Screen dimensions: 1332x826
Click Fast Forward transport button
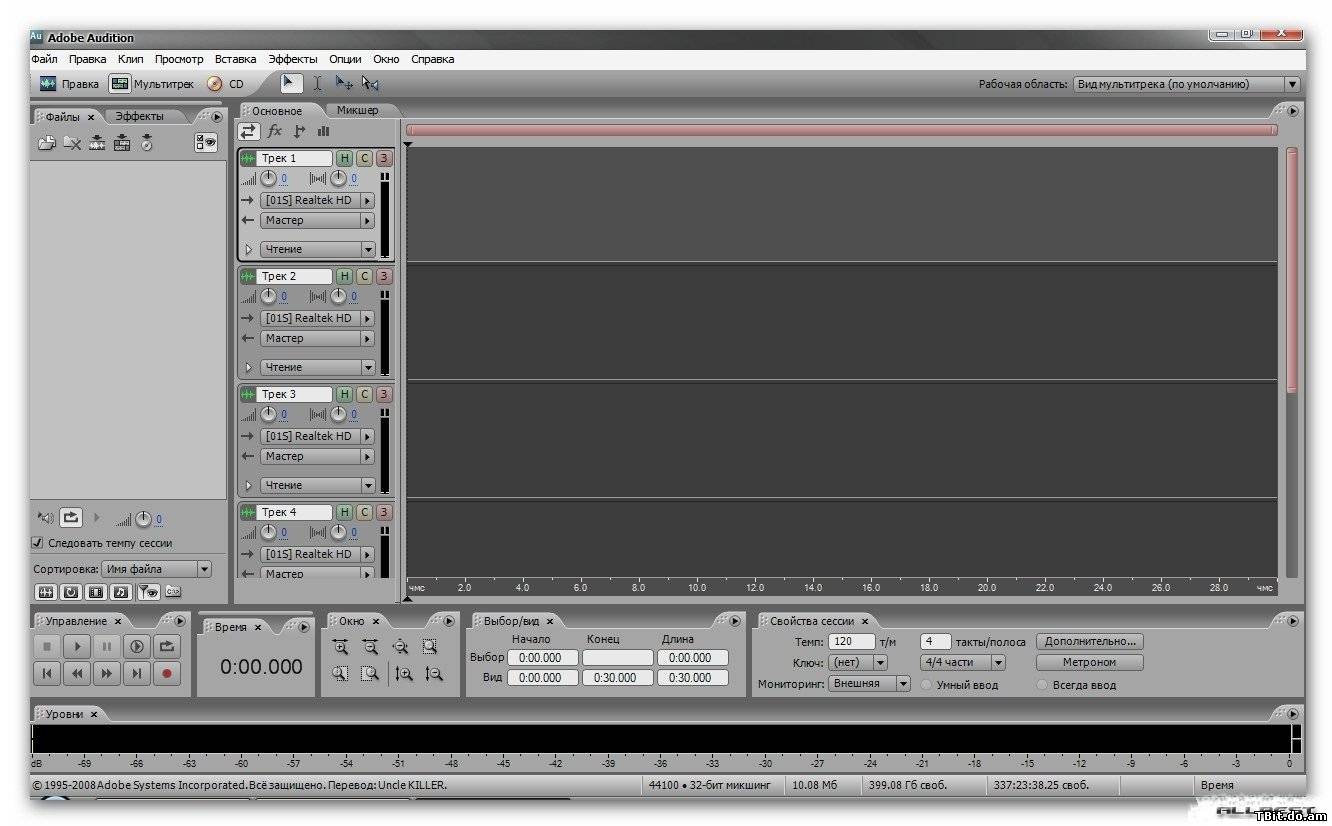click(107, 674)
